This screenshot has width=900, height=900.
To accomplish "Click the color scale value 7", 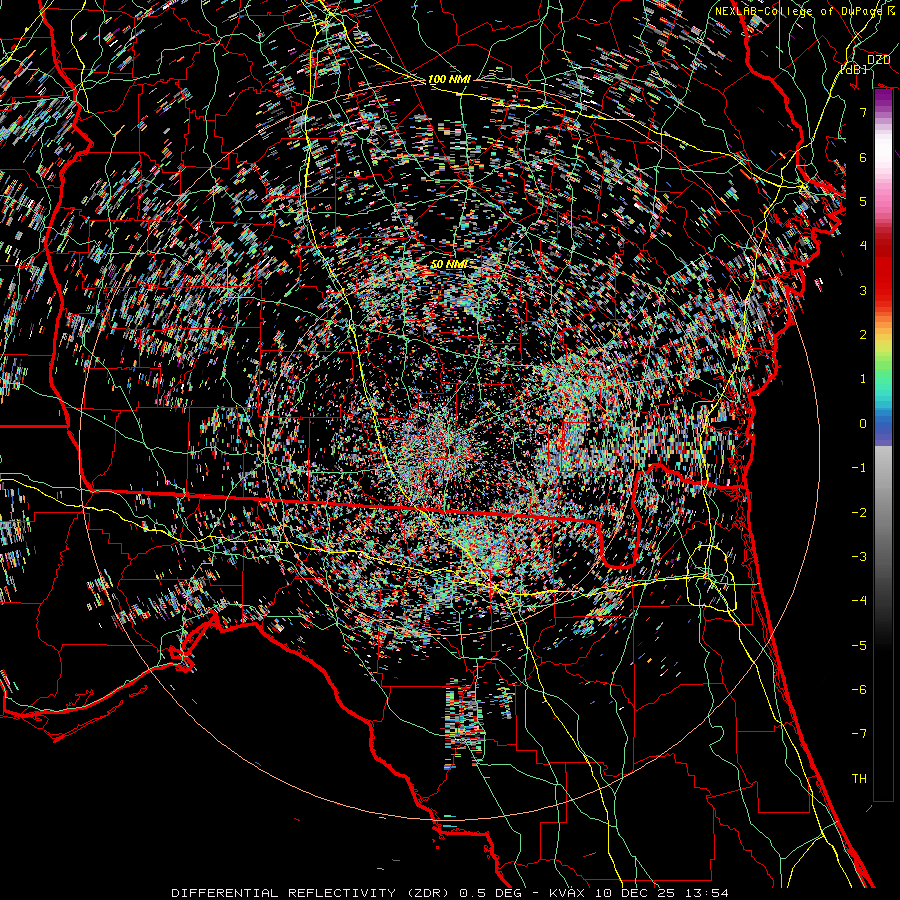I will (863, 112).
